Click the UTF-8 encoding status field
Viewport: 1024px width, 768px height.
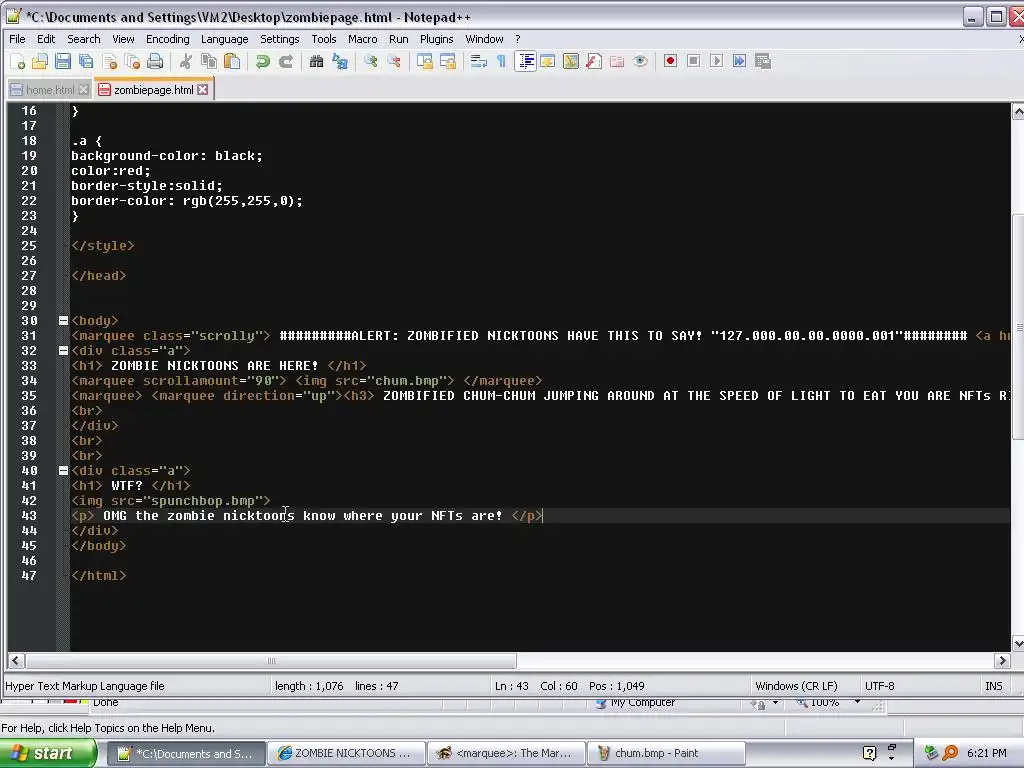pos(880,686)
